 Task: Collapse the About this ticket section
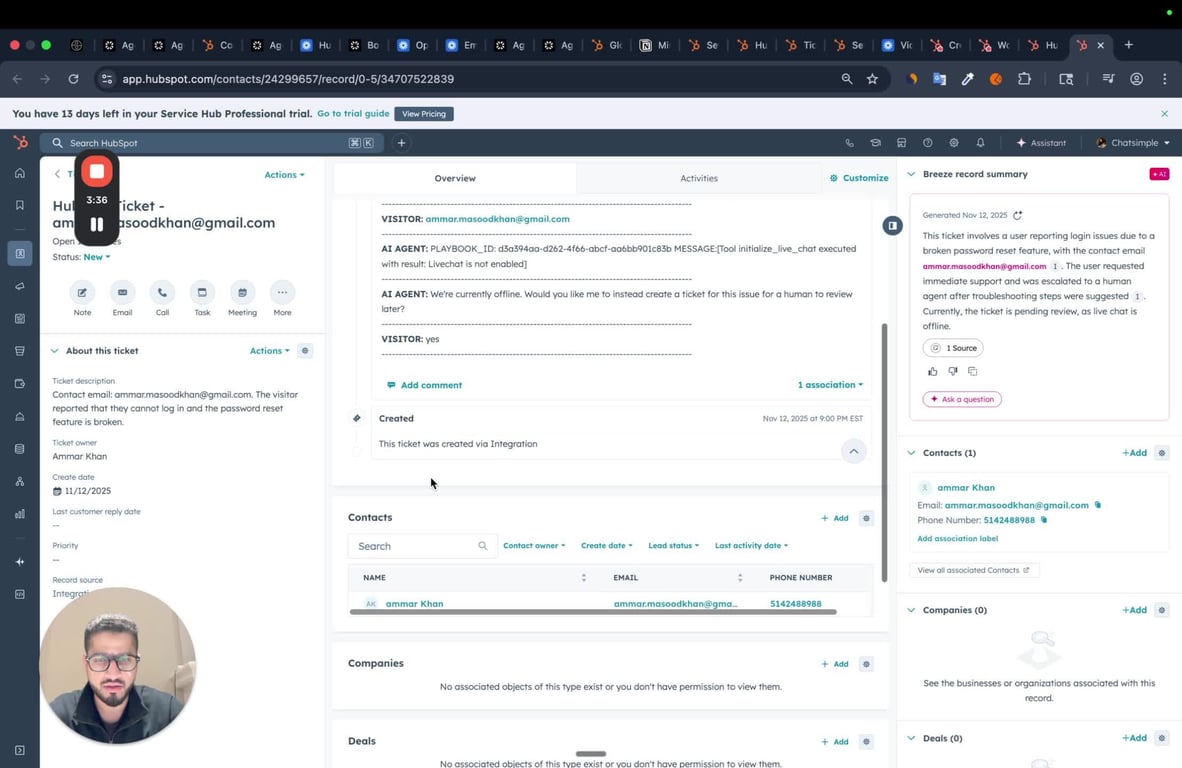coord(54,350)
